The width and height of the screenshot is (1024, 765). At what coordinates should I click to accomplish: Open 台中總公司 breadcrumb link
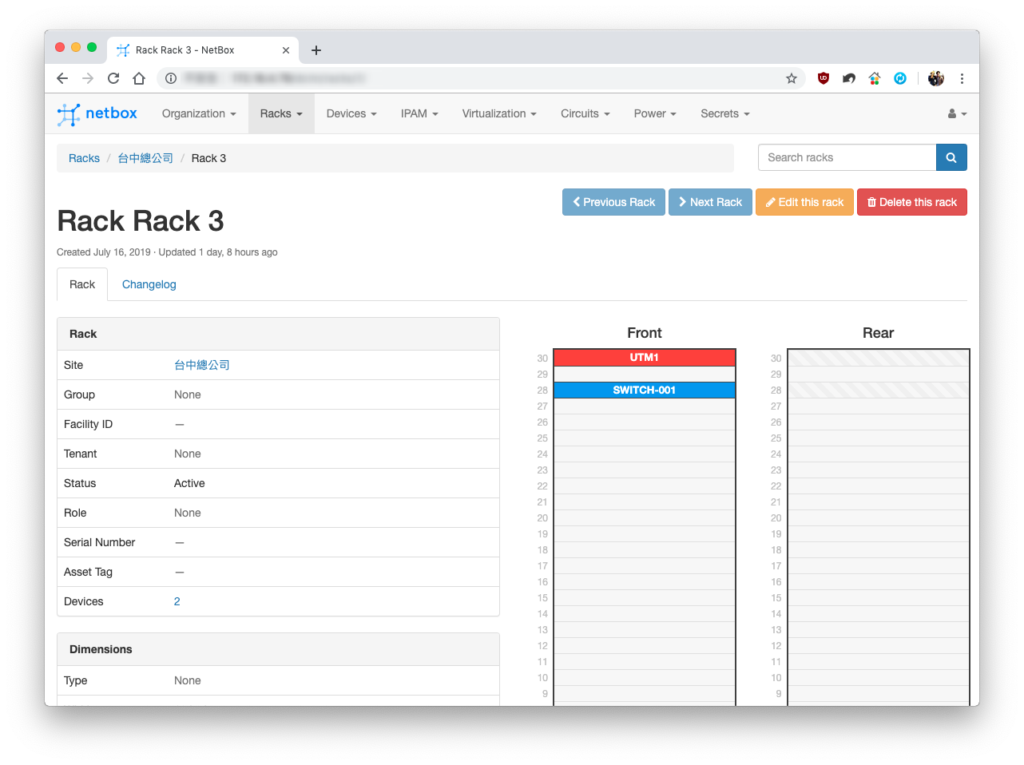tap(146, 158)
